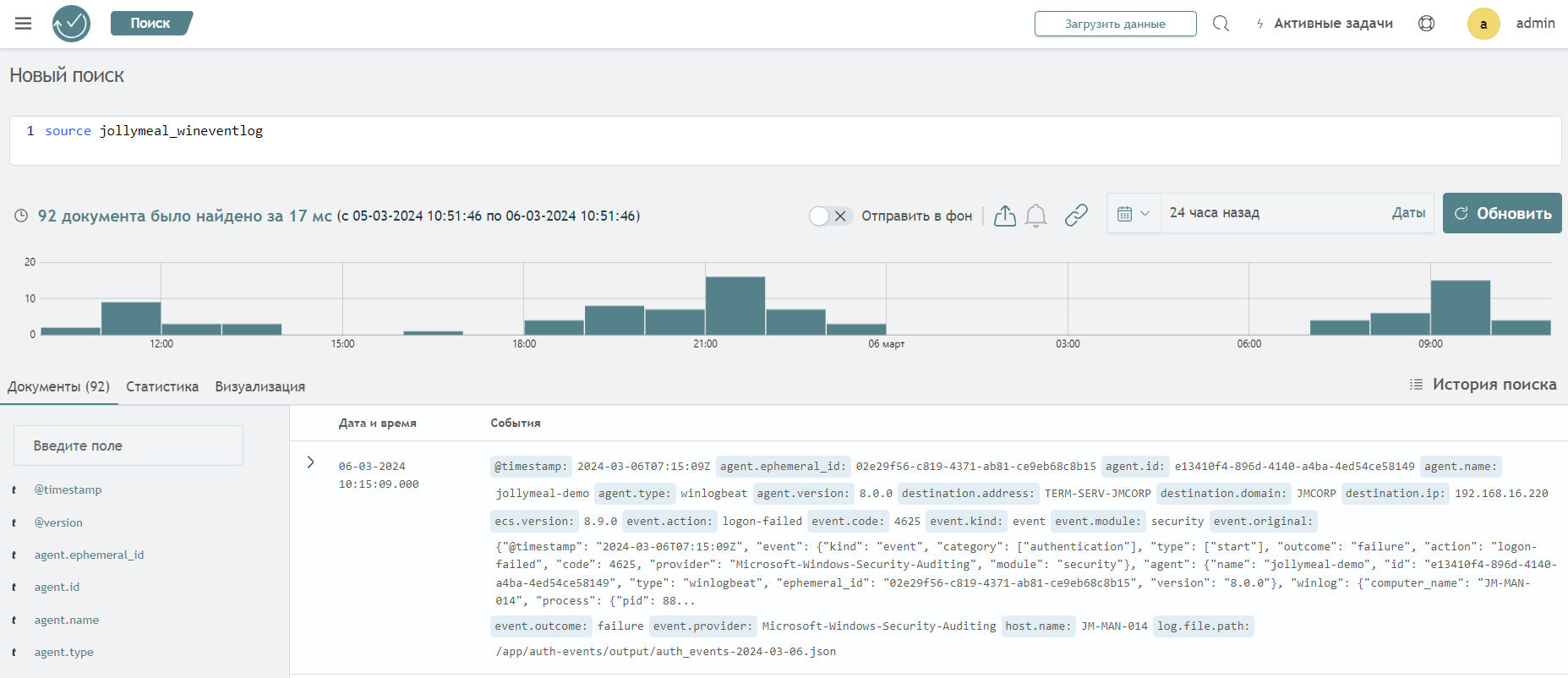Viewport: 1568px width, 678px height.
Task: Select the agent.name sidebar field
Action: (x=67, y=620)
